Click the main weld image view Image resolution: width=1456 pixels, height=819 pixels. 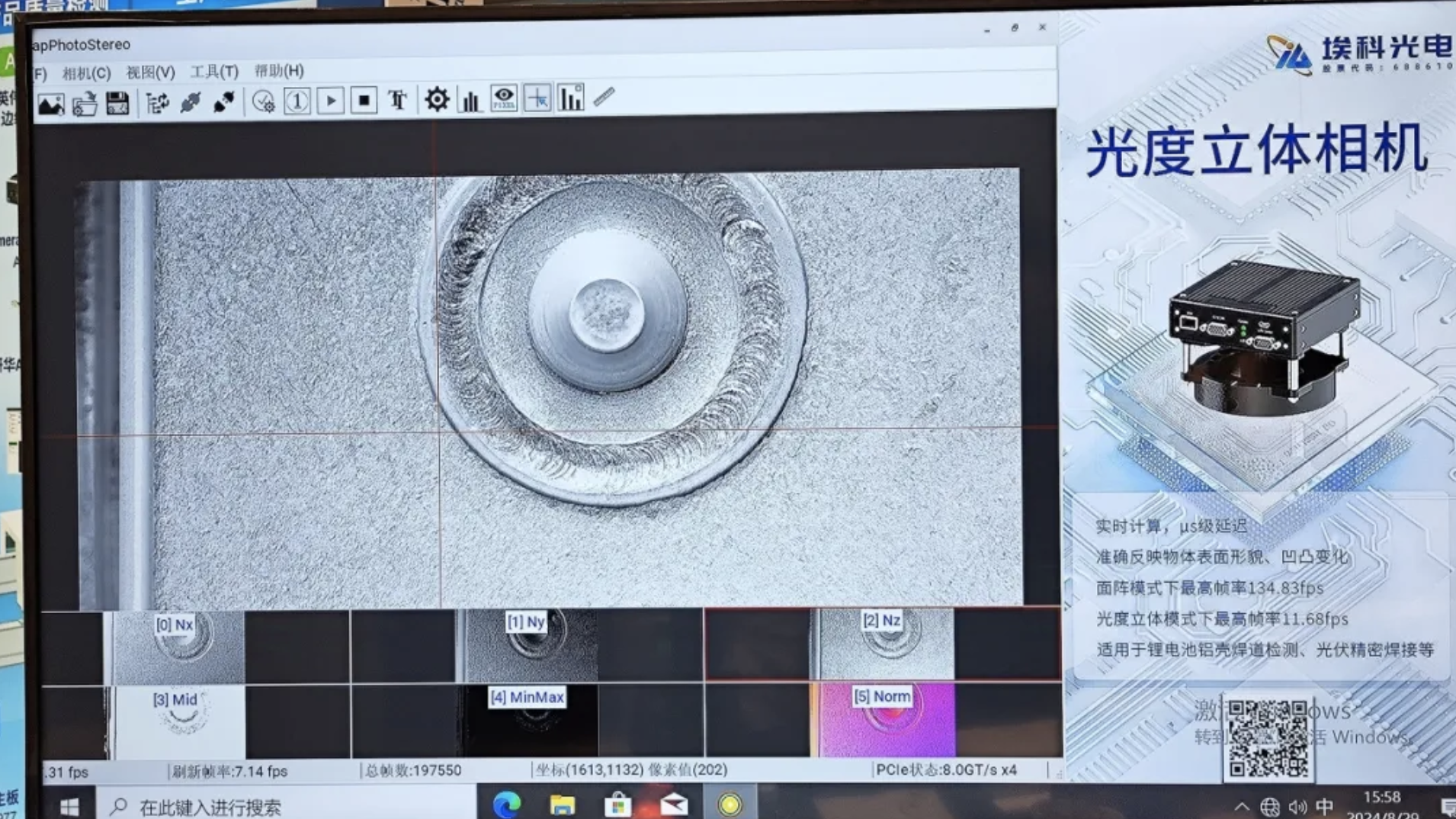pos(549,389)
